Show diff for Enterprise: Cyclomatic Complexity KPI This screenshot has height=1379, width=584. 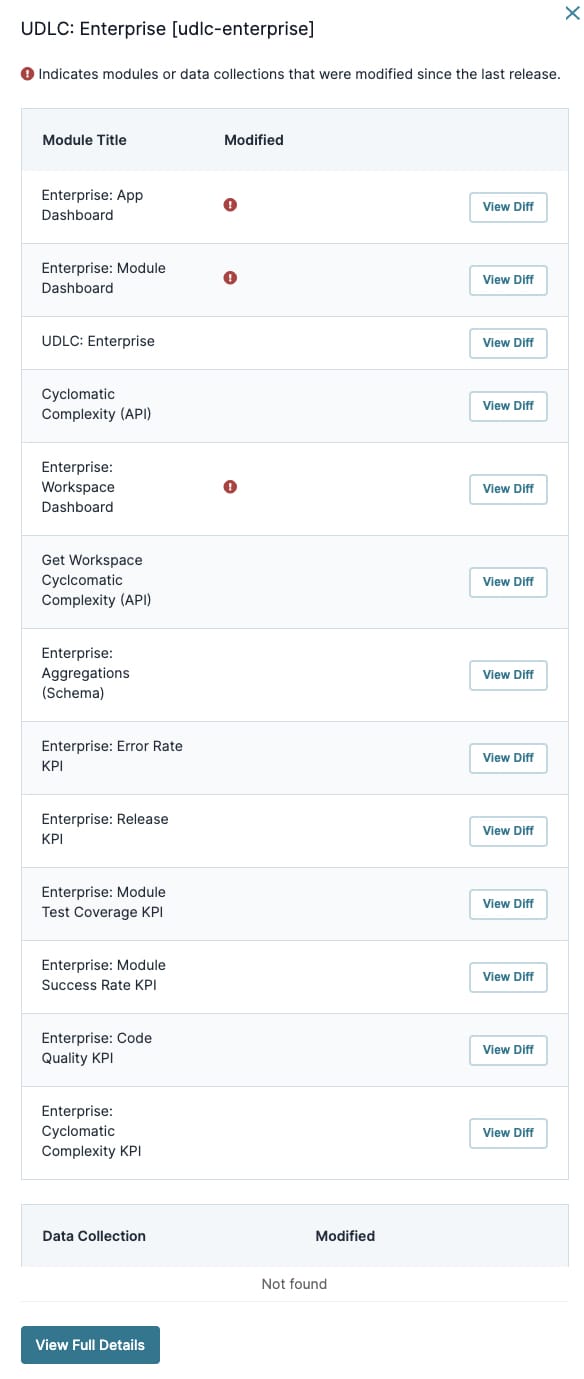(x=508, y=1133)
